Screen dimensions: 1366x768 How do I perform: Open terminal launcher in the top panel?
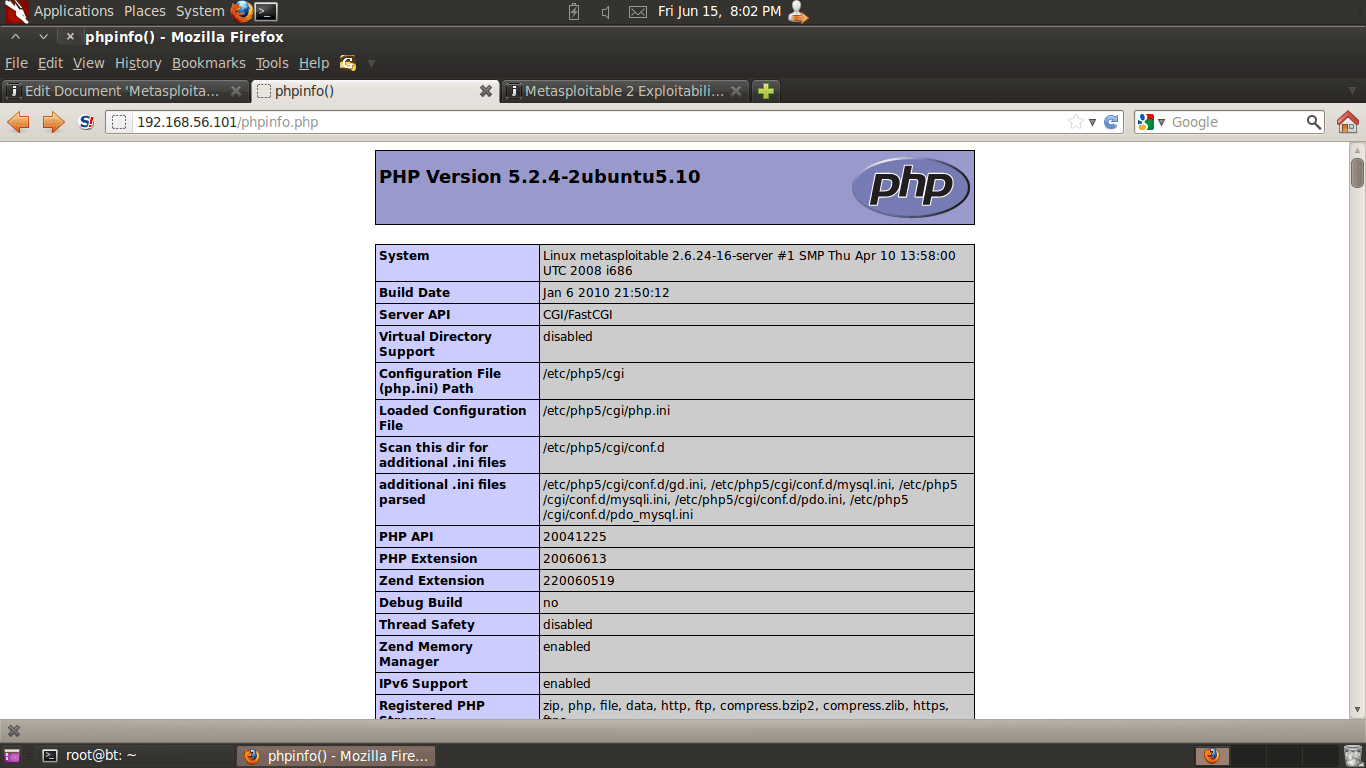(x=266, y=12)
